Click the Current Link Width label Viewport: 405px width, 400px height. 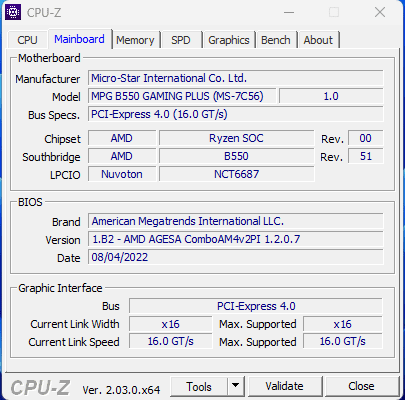[x=75, y=324]
